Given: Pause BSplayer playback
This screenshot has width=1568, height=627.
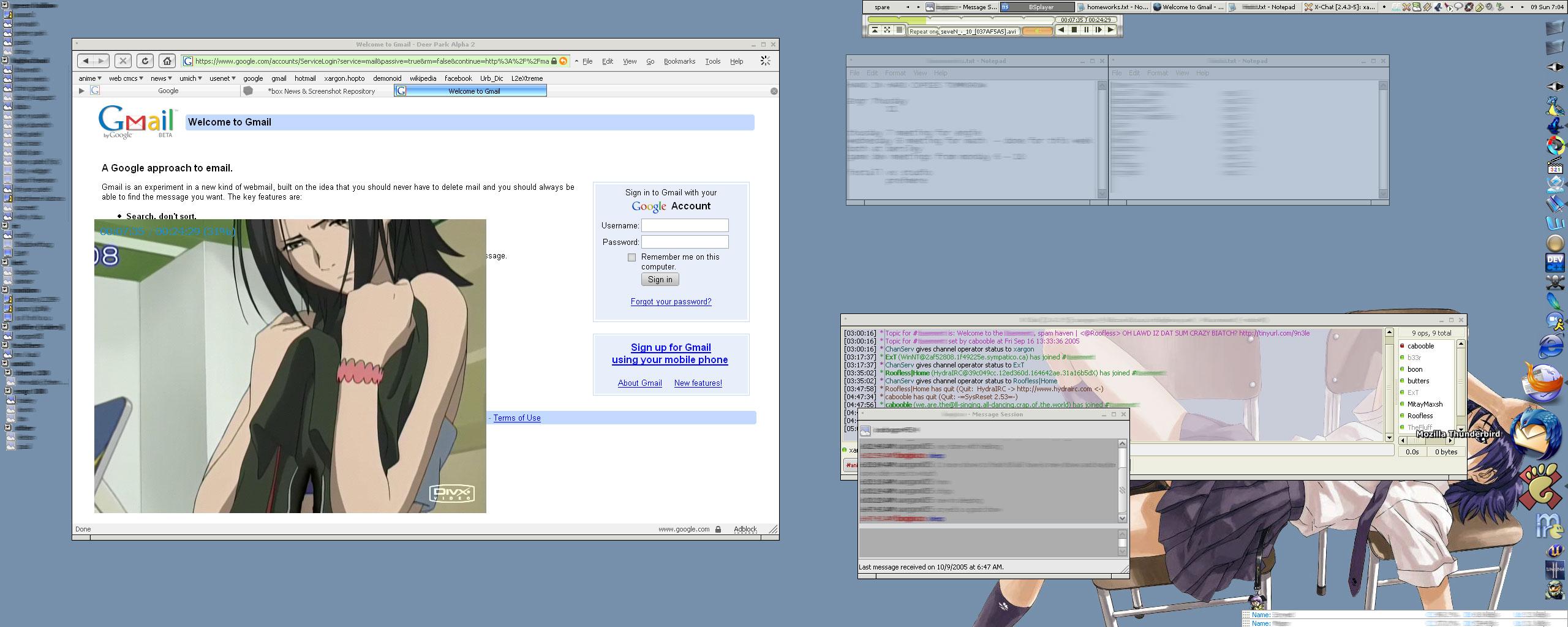Looking at the screenshot, I should (x=1087, y=30).
